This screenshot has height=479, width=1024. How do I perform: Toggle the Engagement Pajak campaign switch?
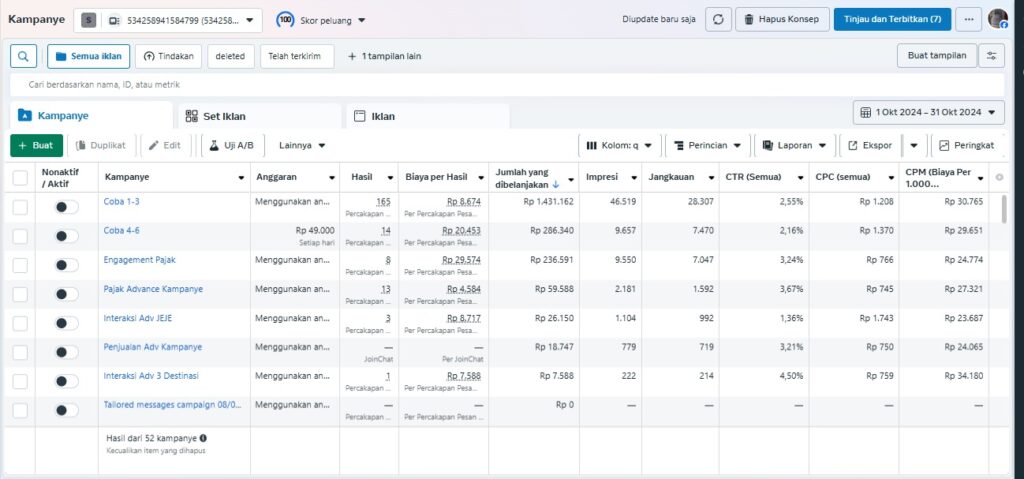pyautogui.click(x=66, y=265)
